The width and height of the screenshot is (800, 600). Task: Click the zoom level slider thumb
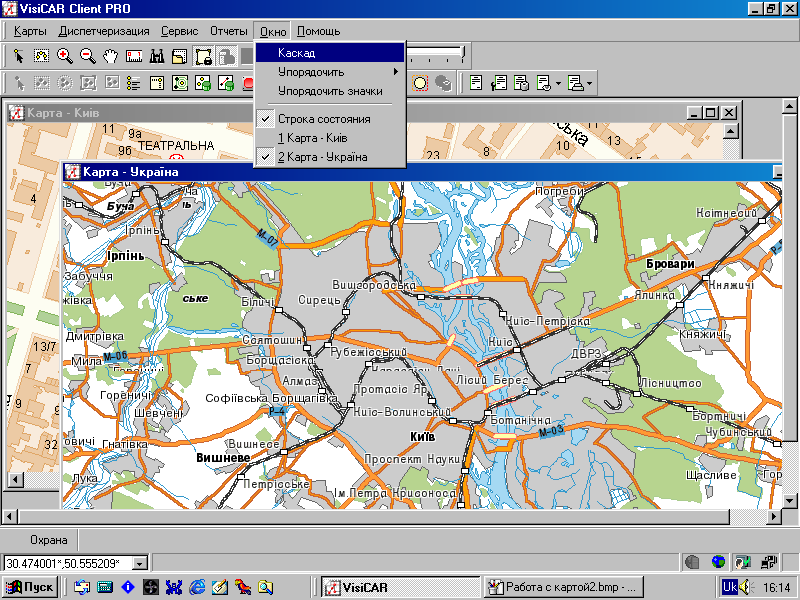click(463, 54)
